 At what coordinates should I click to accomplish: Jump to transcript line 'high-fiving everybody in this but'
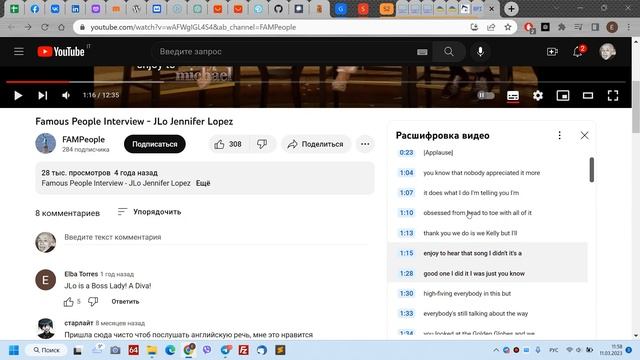[467, 293]
